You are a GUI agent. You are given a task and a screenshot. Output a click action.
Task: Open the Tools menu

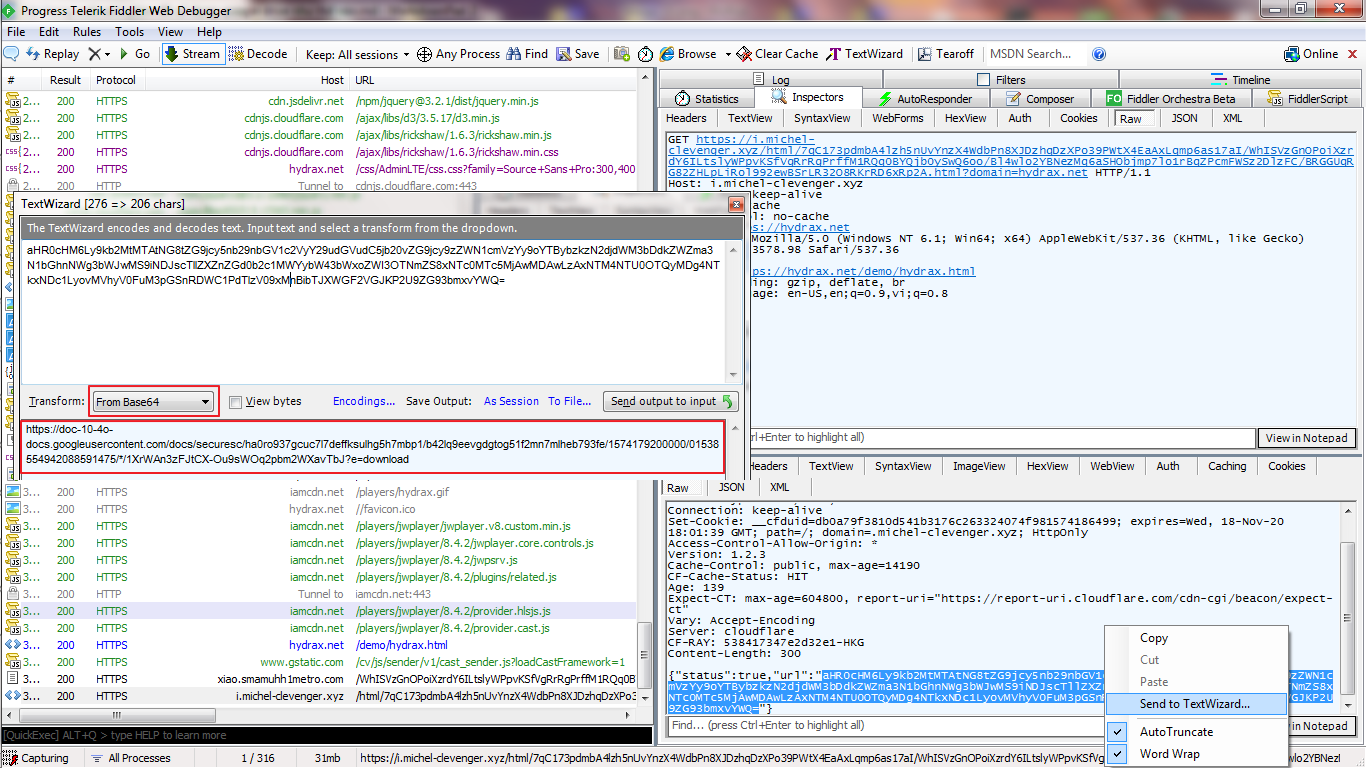coord(130,32)
